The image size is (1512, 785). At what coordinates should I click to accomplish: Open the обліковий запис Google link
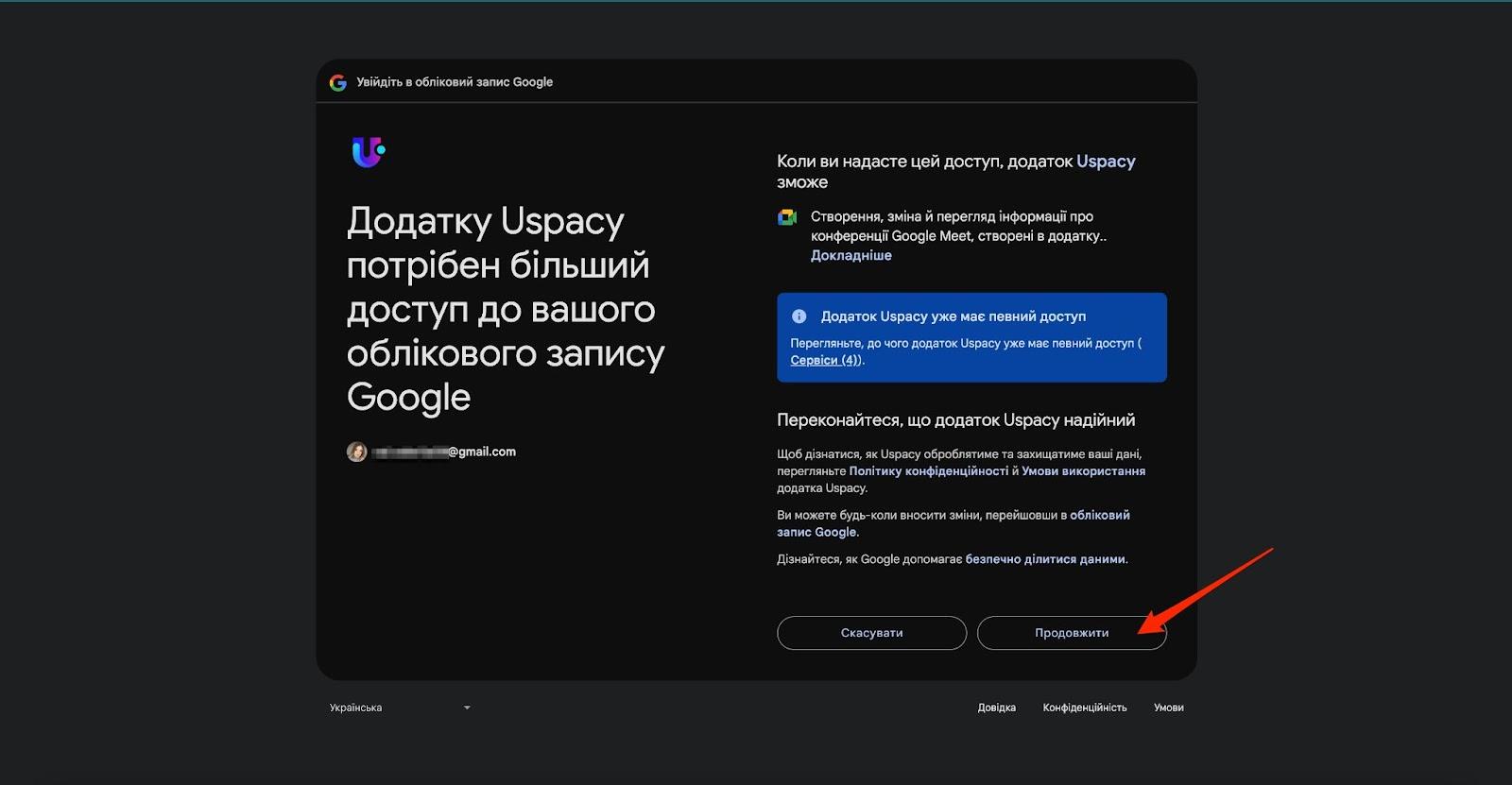tap(954, 523)
